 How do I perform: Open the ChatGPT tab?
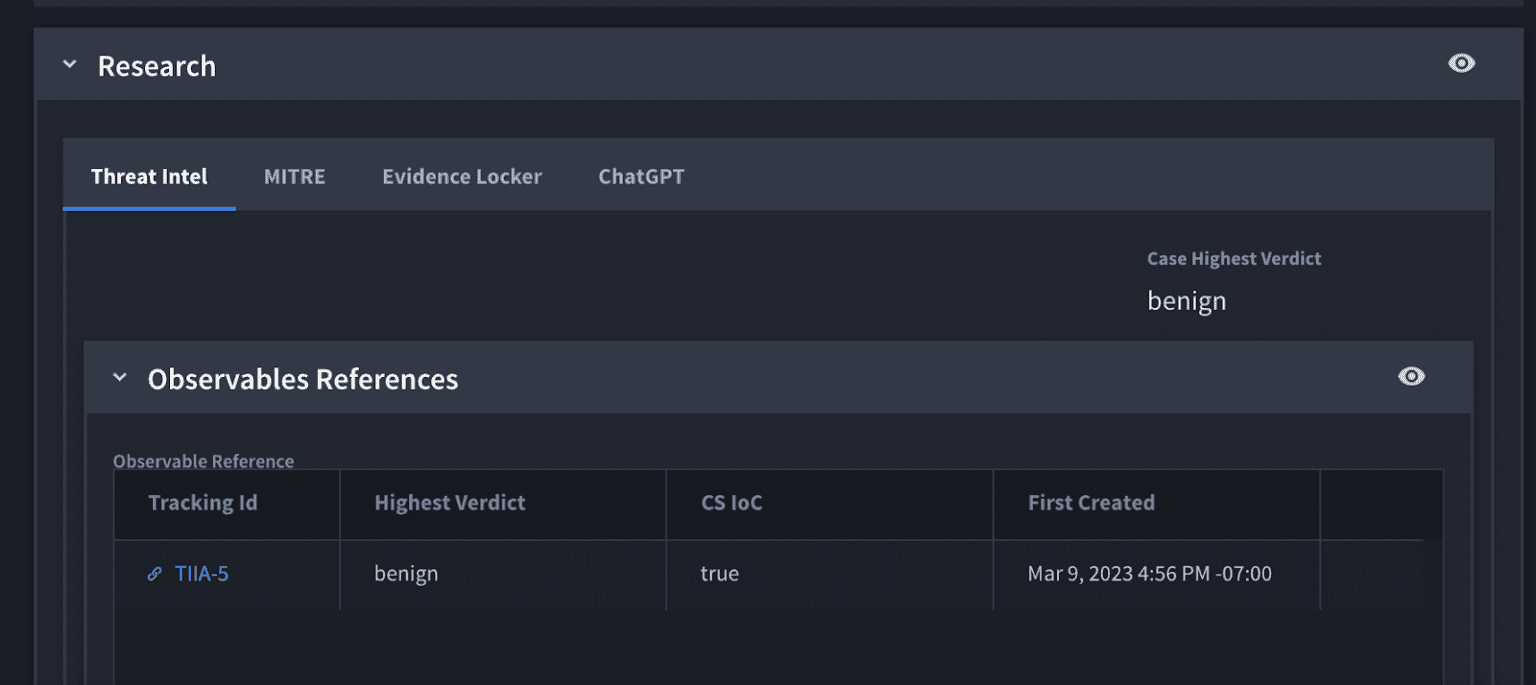pyautogui.click(x=640, y=176)
